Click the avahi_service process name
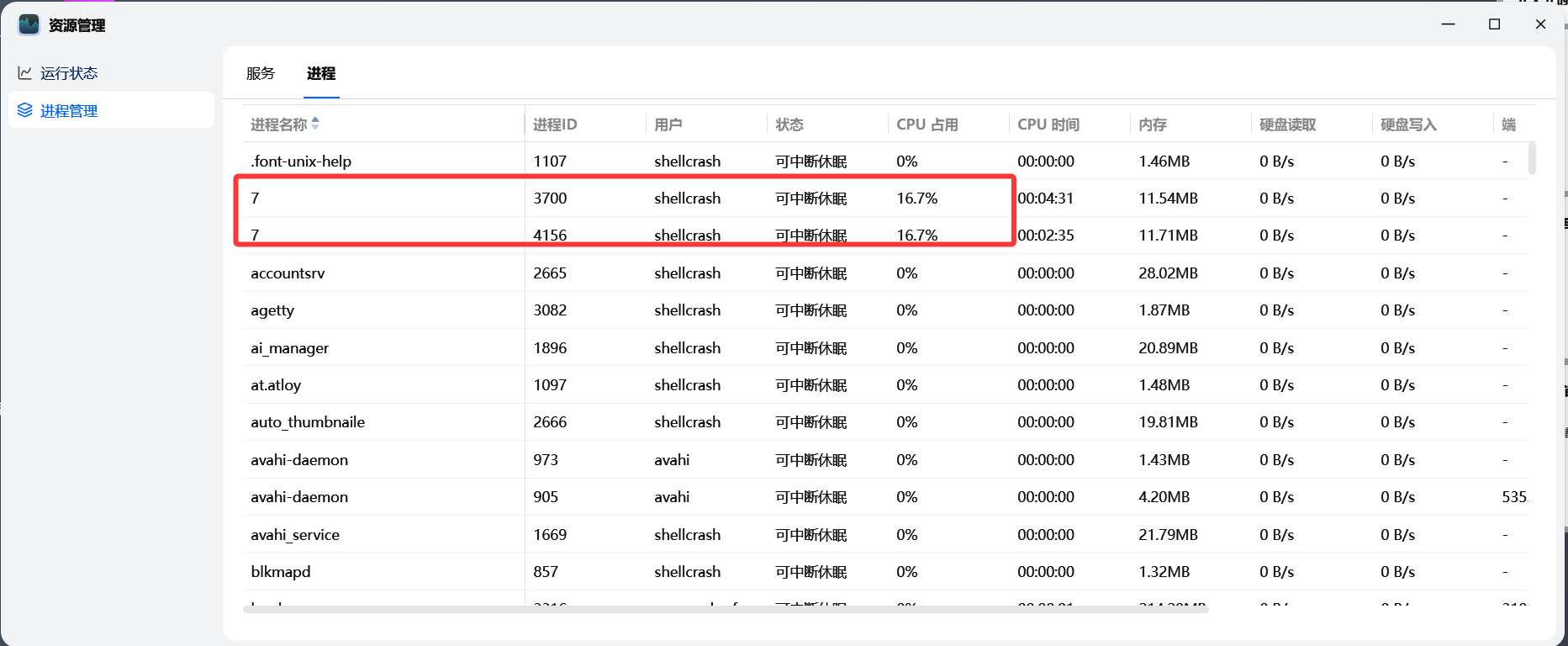 tap(295, 535)
